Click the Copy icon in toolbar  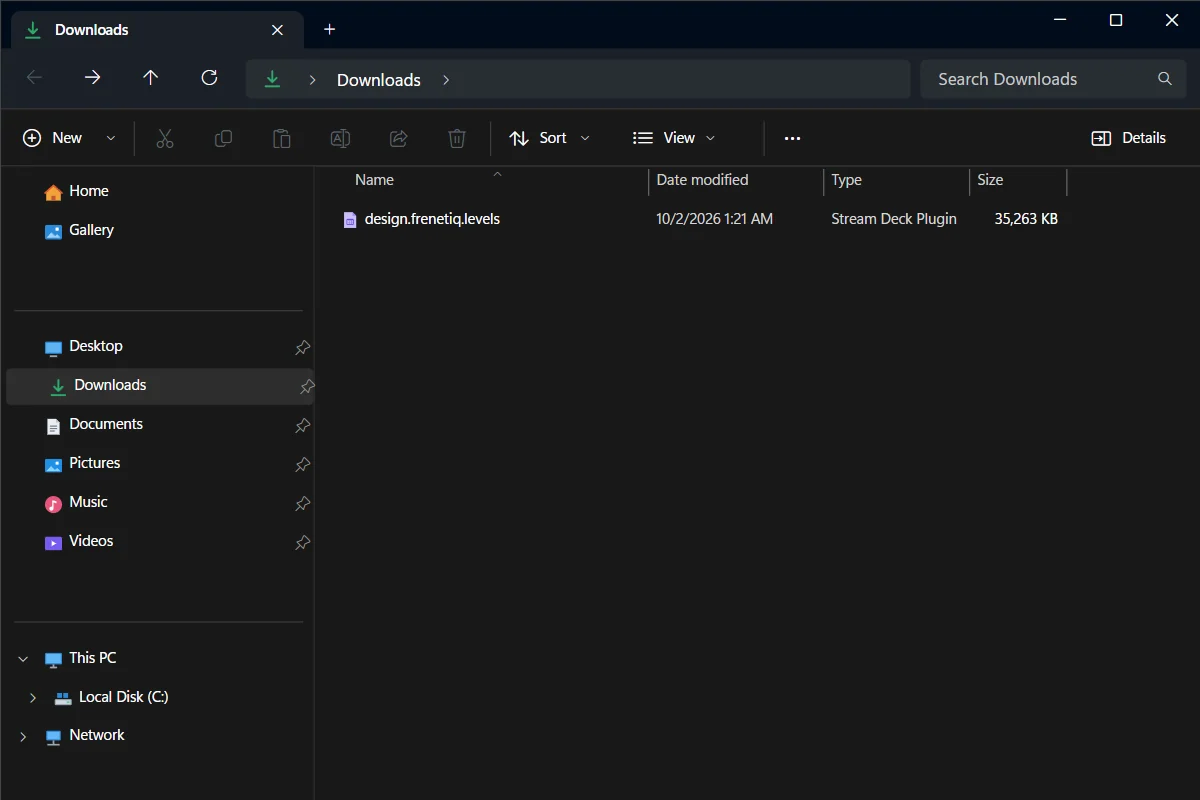pos(223,138)
